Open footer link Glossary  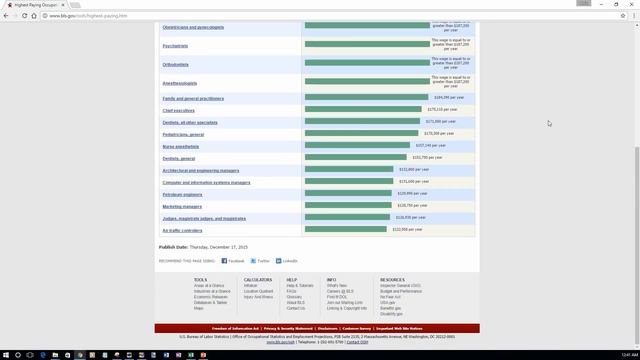[294, 297]
